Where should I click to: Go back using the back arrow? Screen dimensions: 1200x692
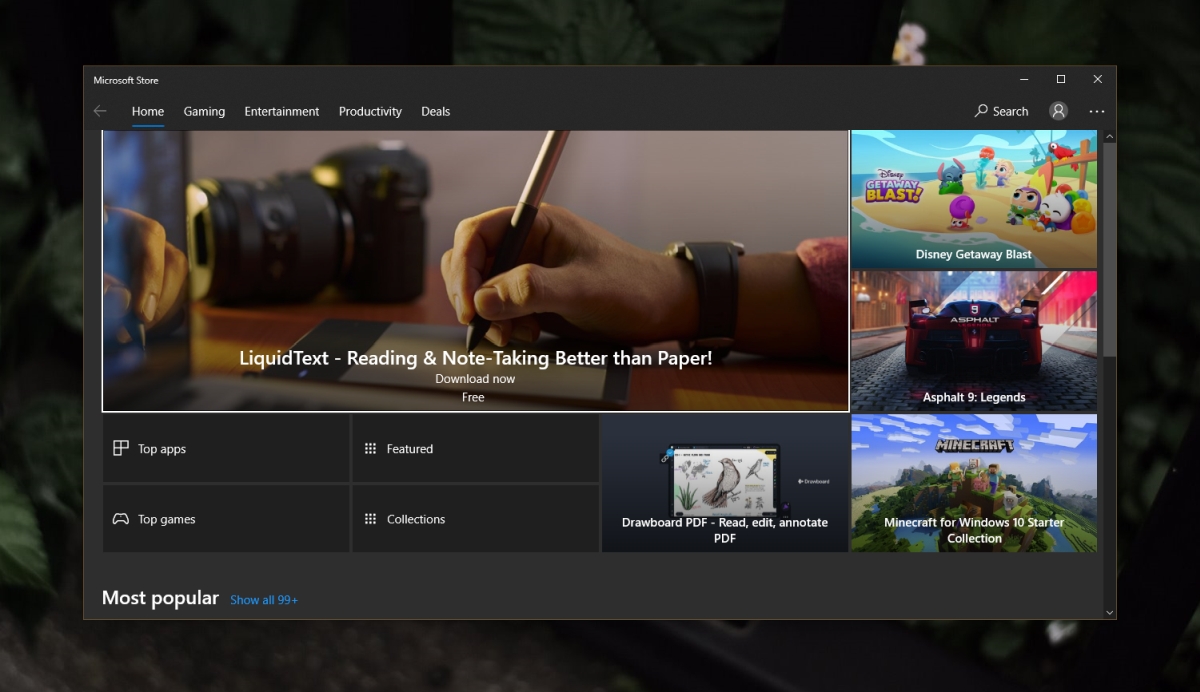(x=100, y=111)
